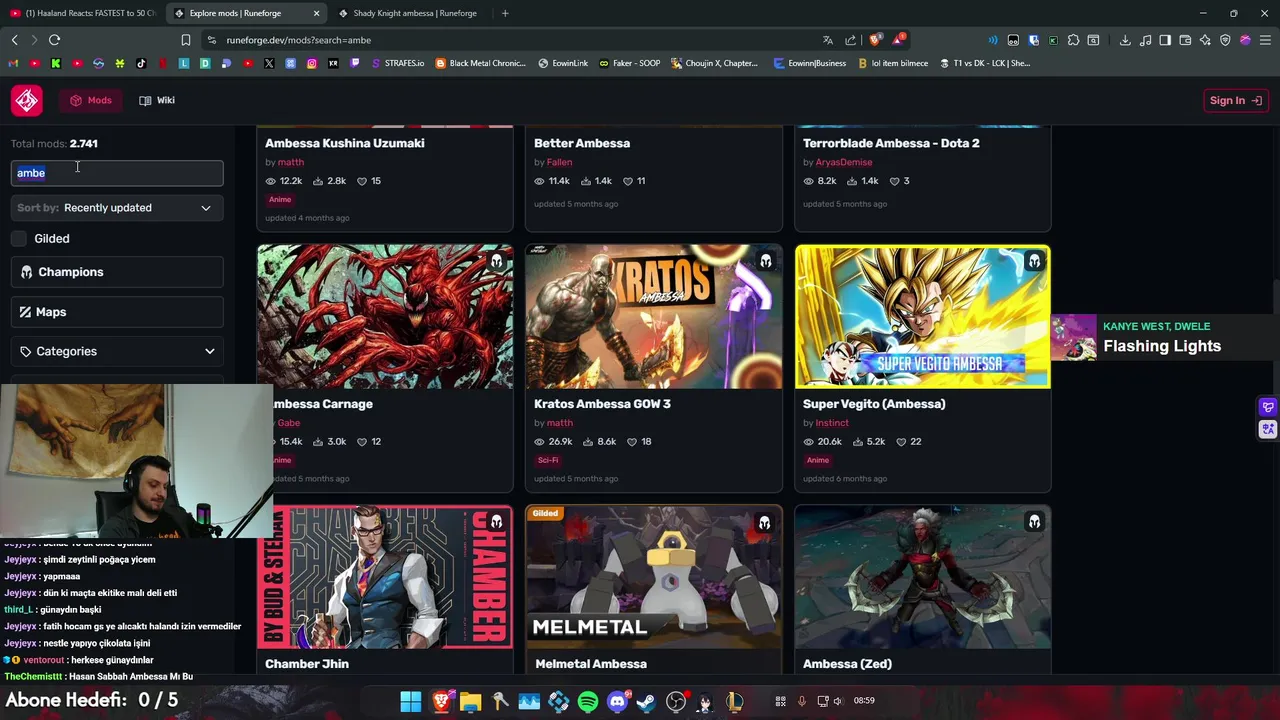This screenshot has width=1280, height=720.
Task: Click the helmet icon on Ambessa (Zed) thumbnail
Action: pyautogui.click(x=1034, y=522)
